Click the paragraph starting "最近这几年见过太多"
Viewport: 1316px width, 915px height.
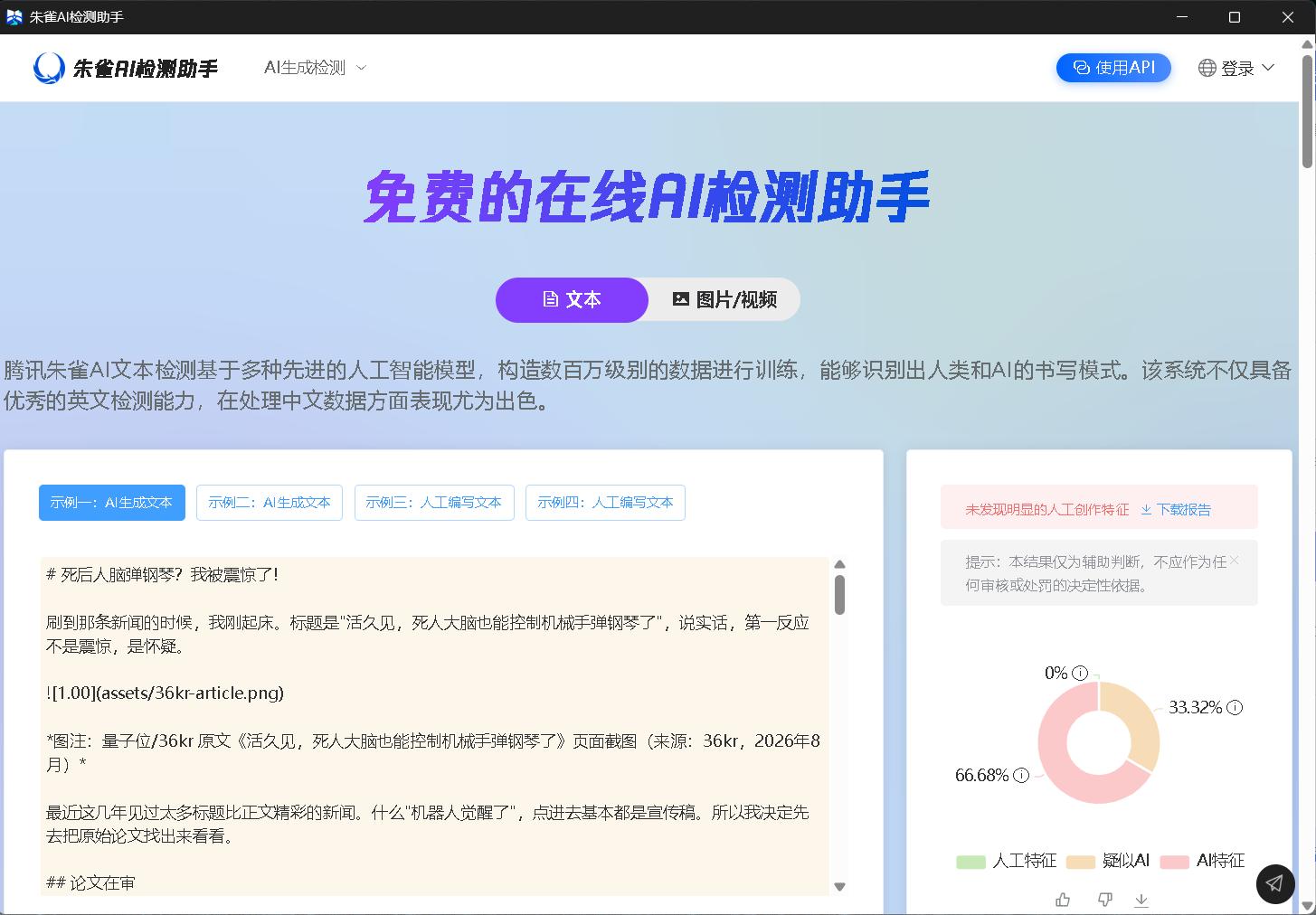[428, 825]
